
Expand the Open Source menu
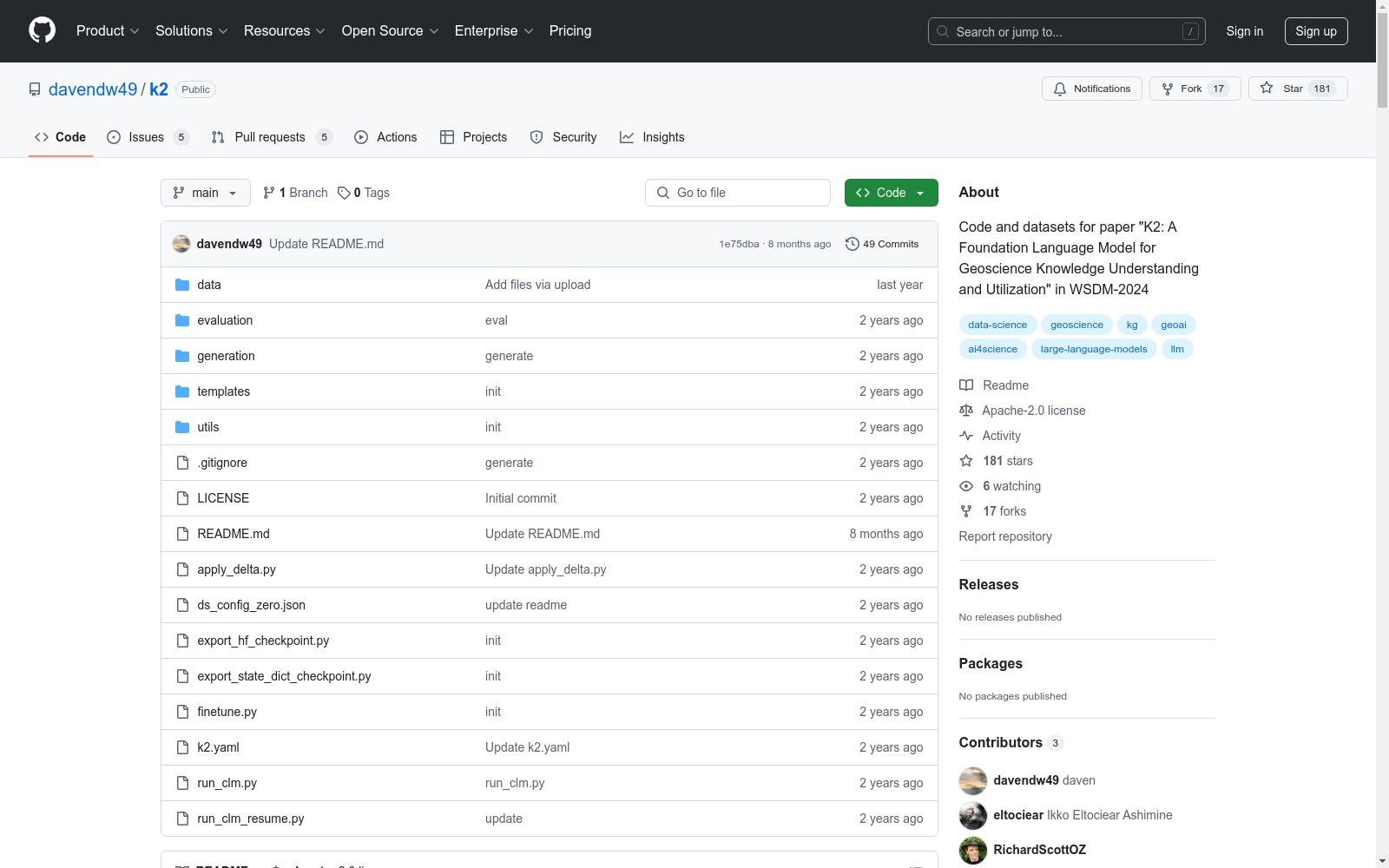click(391, 30)
